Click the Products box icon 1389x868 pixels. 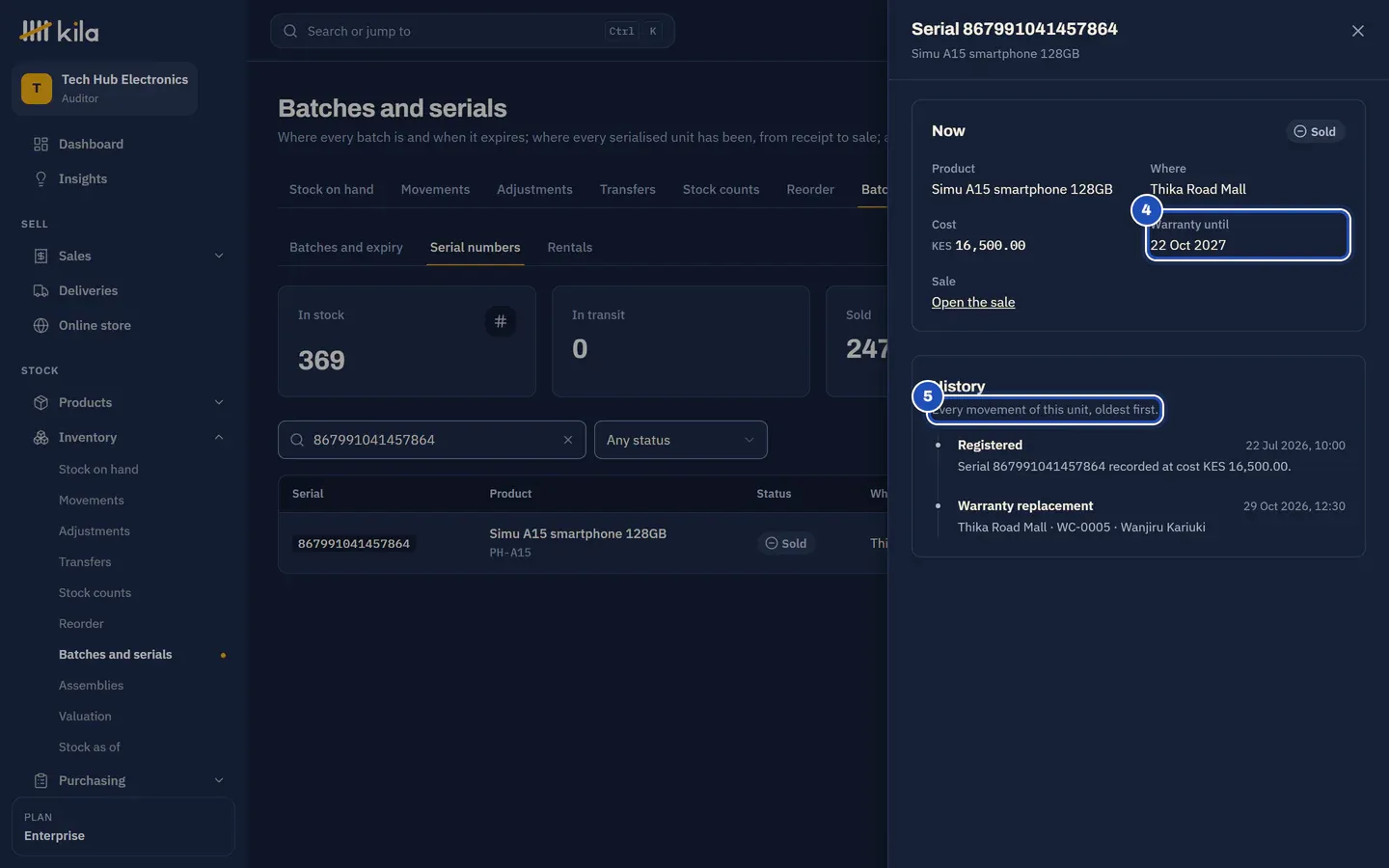(x=41, y=403)
